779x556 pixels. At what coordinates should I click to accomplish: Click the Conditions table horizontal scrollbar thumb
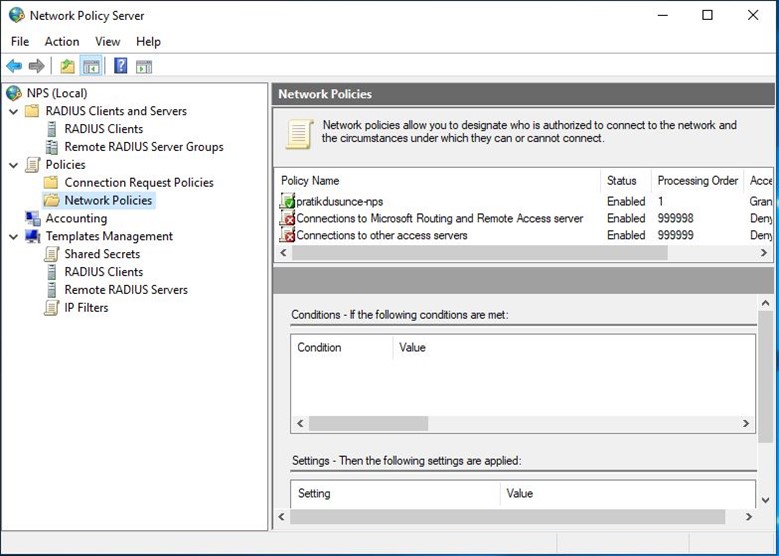coord(368,423)
